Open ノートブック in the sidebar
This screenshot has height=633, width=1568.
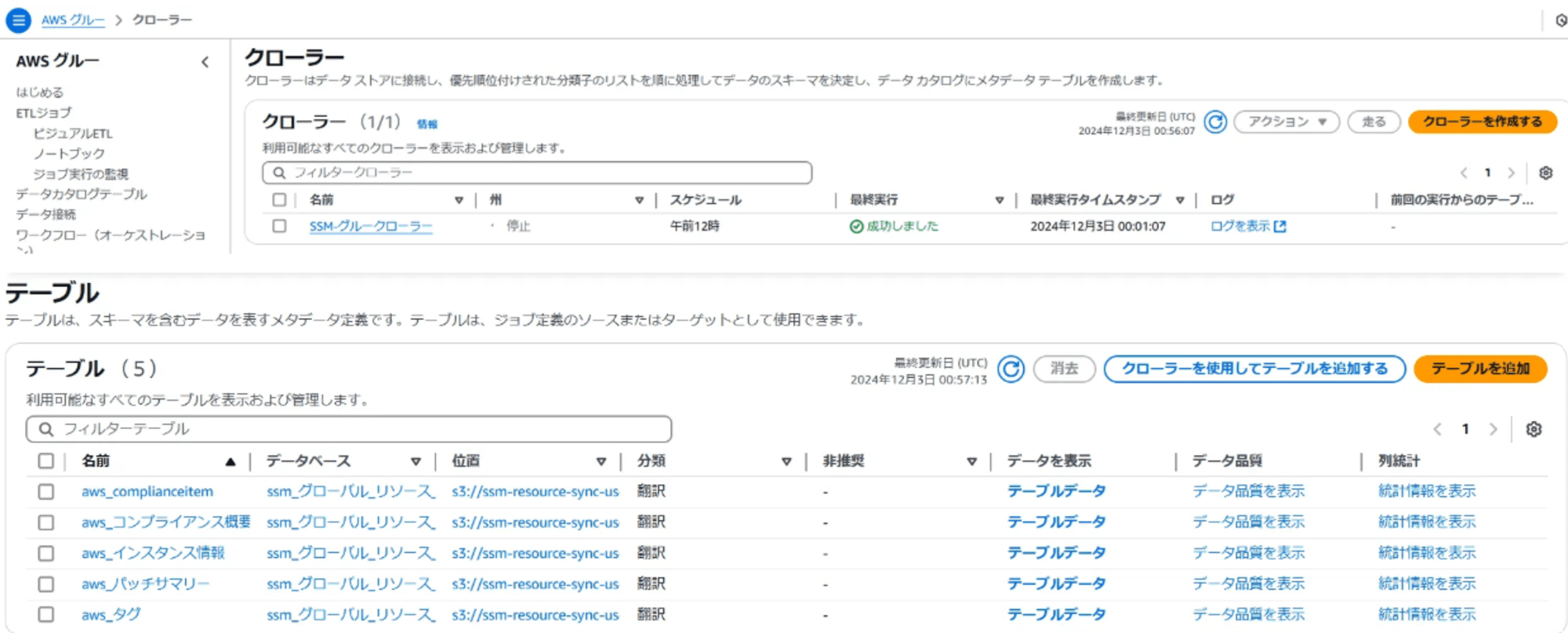69,154
